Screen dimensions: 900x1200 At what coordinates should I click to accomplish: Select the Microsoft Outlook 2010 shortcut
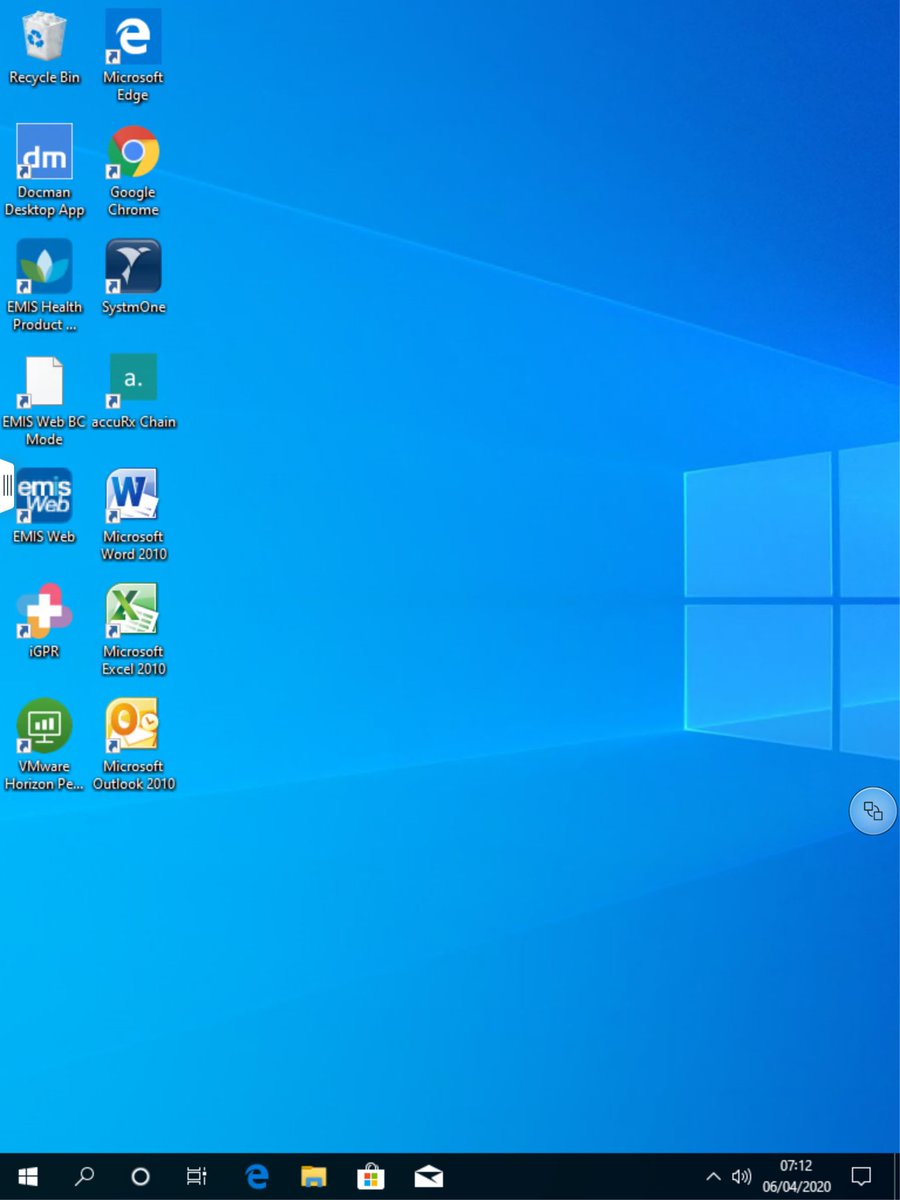coord(133,746)
